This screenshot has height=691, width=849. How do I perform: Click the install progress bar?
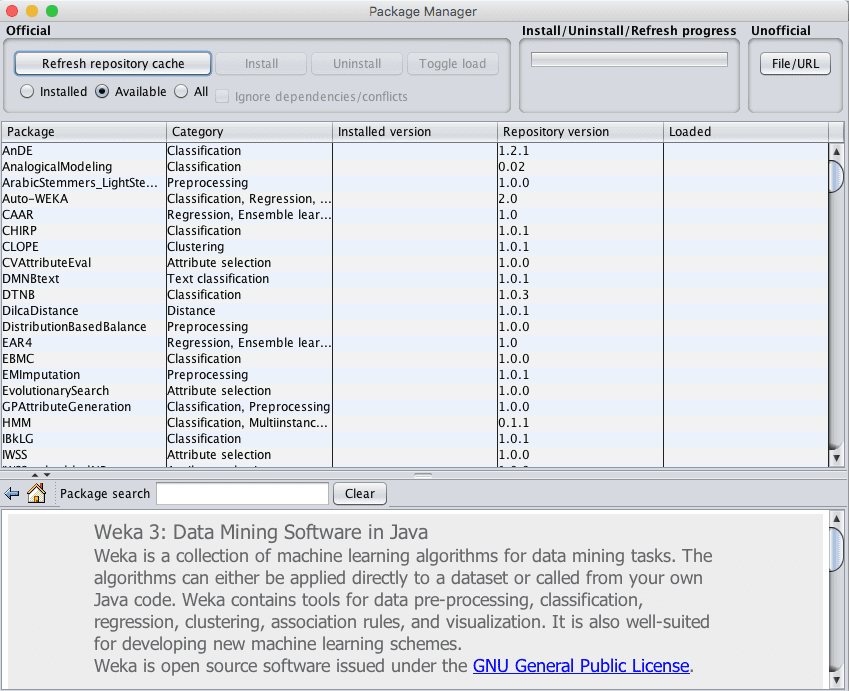[x=629, y=60]
